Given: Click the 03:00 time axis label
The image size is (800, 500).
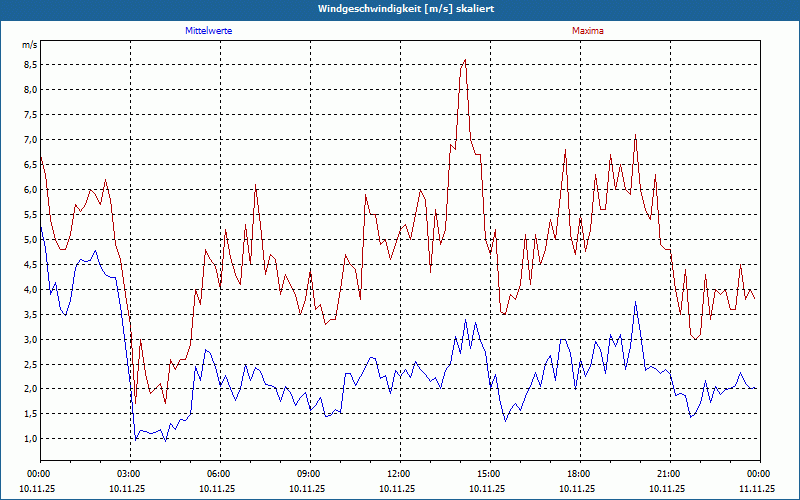Looking at the screenshot, I should (x=131, y=474).
